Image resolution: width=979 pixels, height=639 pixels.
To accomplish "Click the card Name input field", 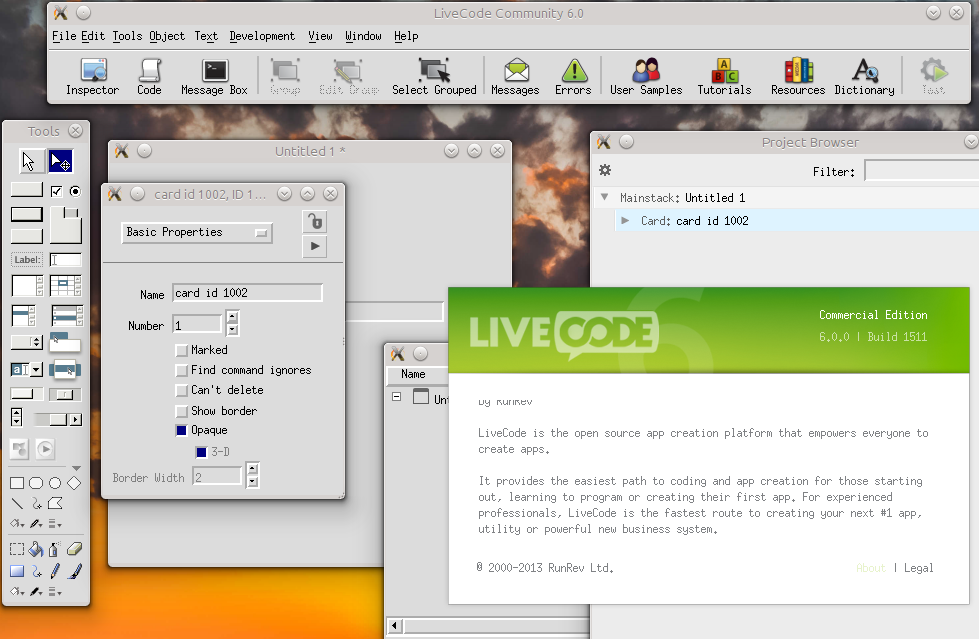I will 247,293.
